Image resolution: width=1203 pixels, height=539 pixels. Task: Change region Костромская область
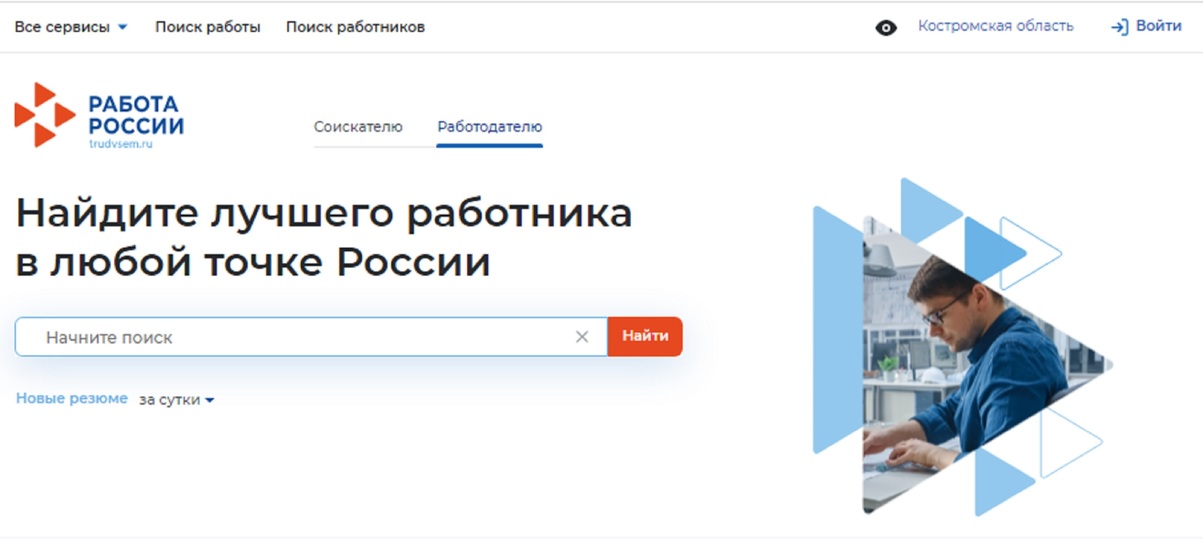click(x=996, y=26)
